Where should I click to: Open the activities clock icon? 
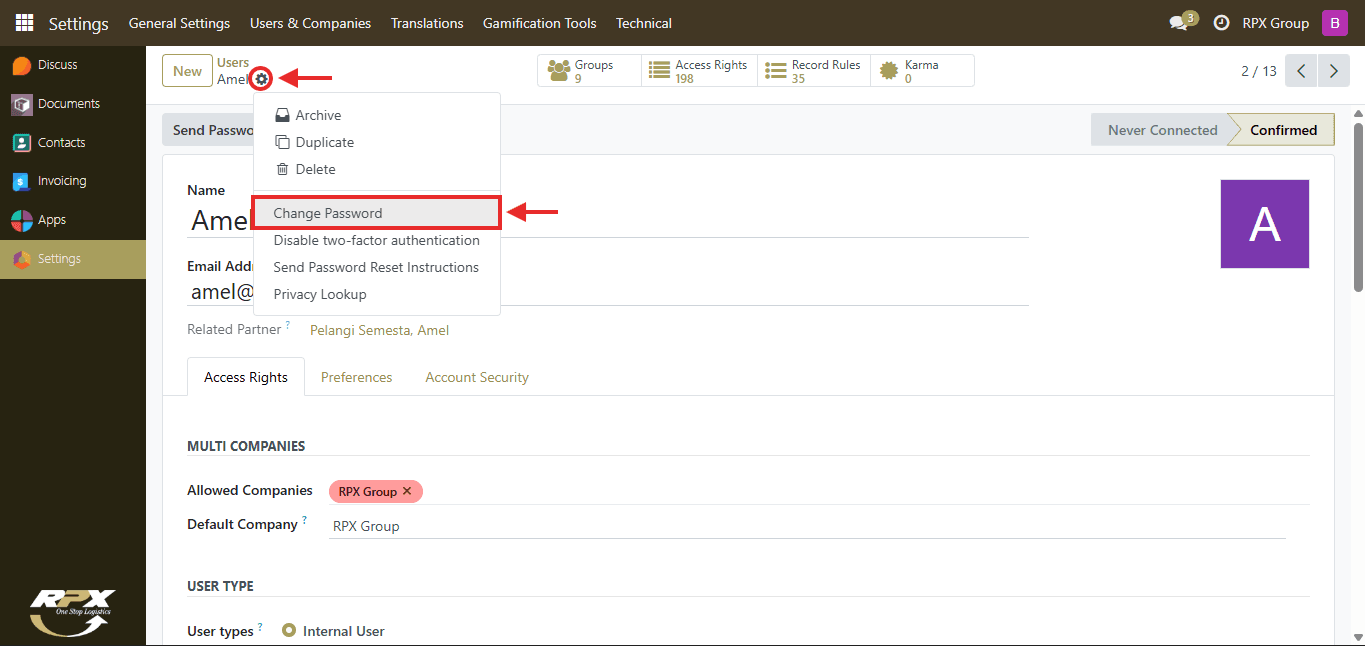coord(1221,23)
